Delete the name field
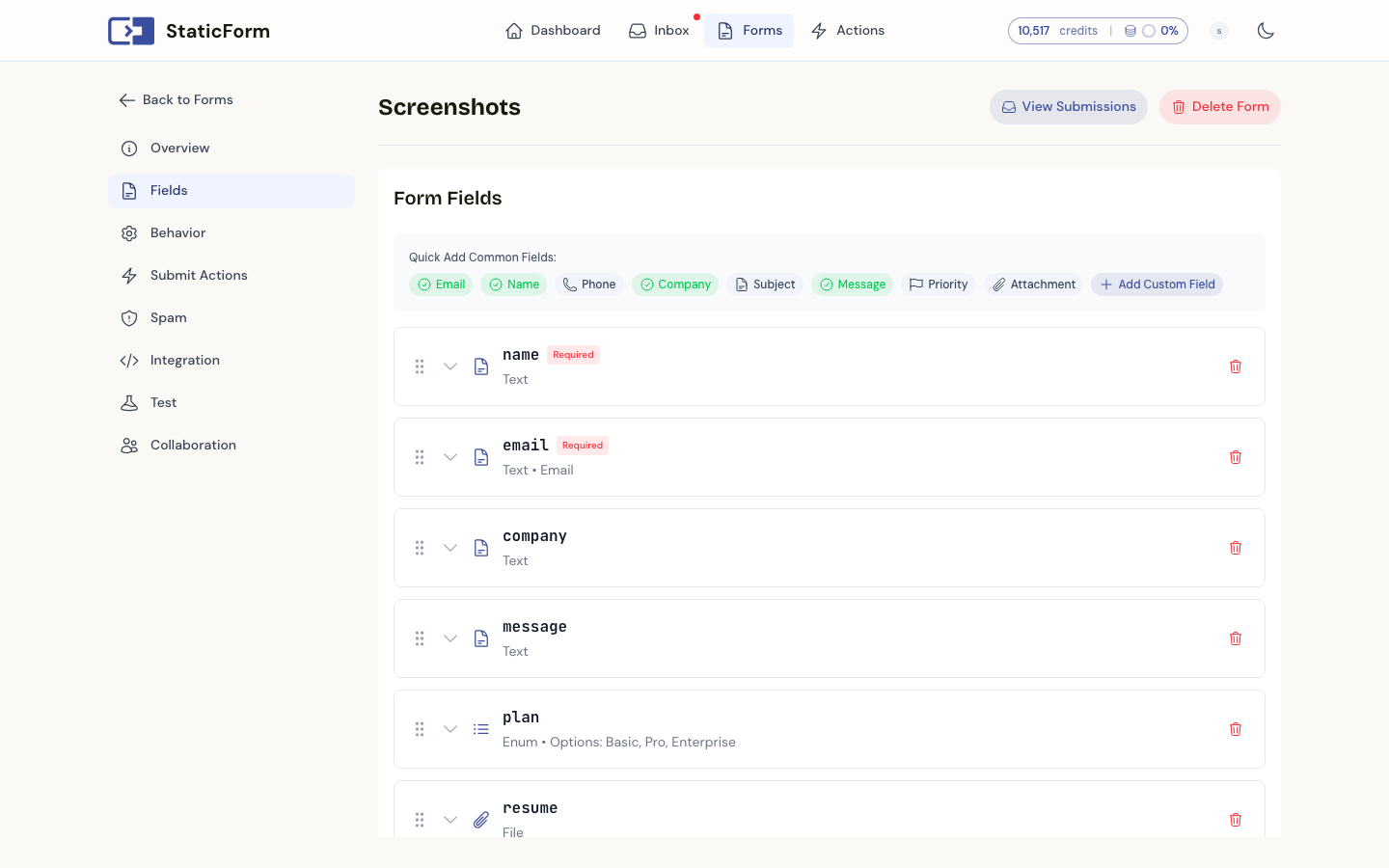Screen dimensions: 1389x868 point(1236,366)
